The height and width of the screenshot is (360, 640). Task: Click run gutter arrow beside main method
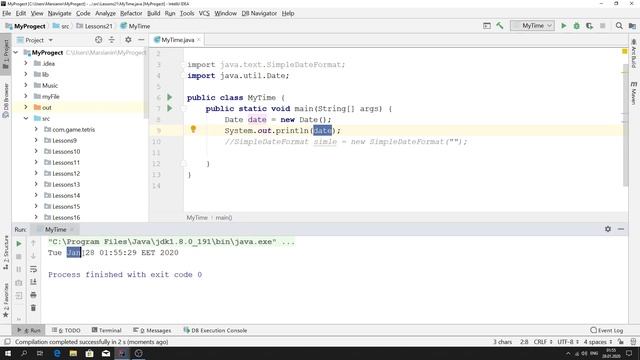(x=169, y=108)
